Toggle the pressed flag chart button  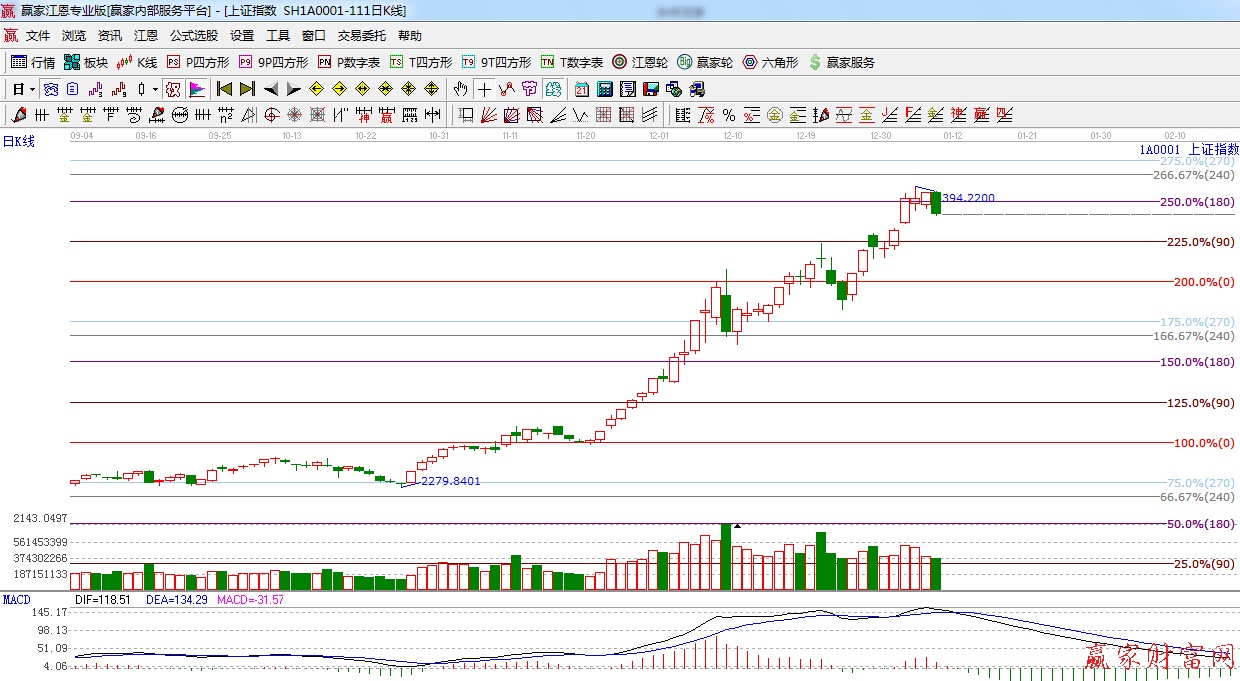[x=196, y=89]
